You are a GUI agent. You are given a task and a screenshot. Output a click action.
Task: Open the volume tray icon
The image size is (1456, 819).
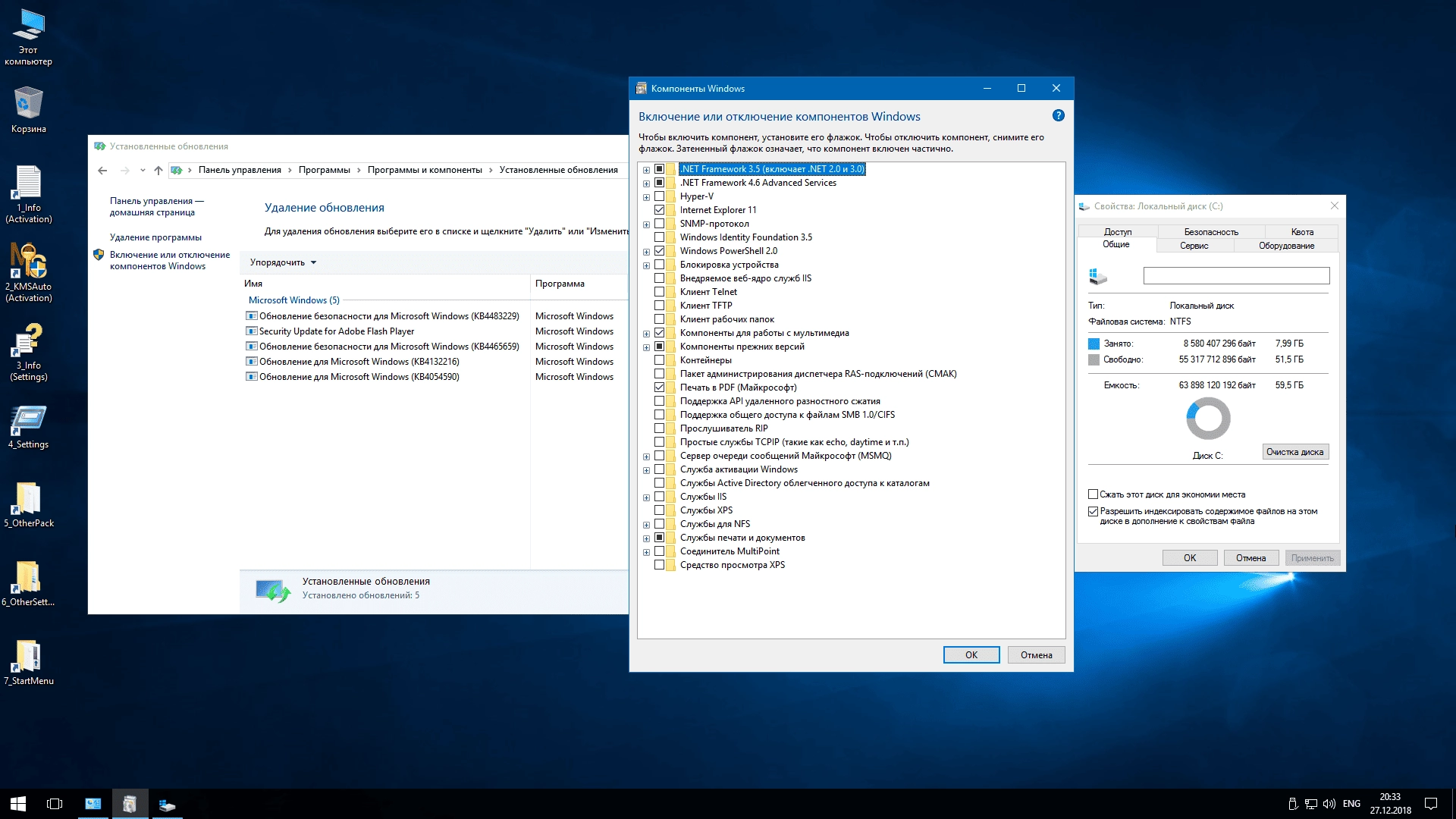pos(1329,804)
